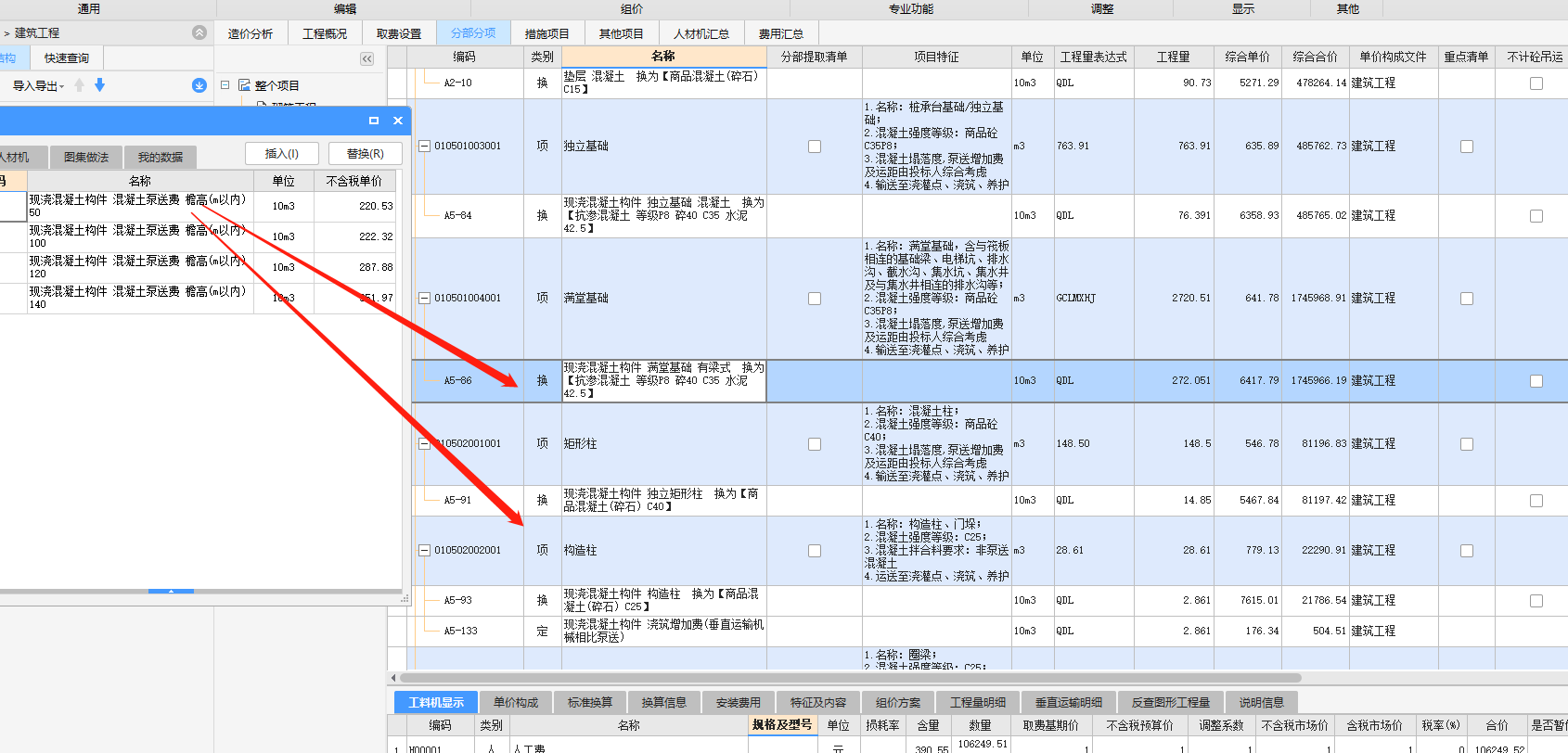
Task: Open the 安装费用 bottom tab
Action: [739, 702]
